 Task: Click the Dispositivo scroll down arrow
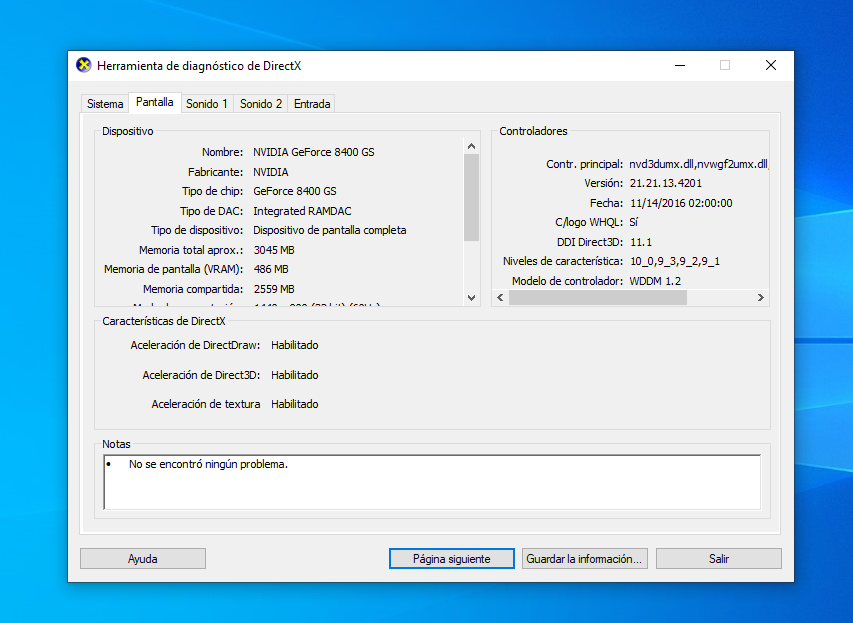pos(472,298)
